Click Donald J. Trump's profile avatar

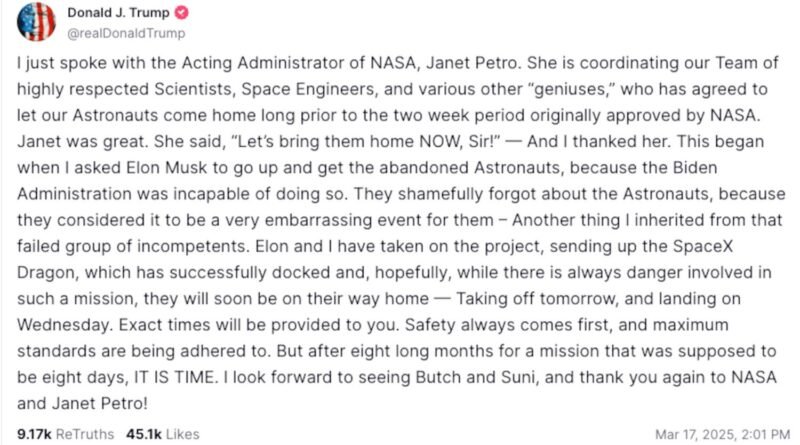point(38,22)
